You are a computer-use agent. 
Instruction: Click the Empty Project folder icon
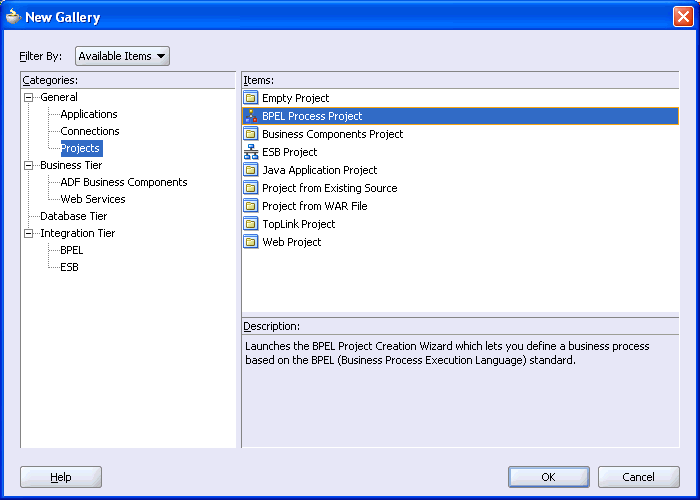251,98
